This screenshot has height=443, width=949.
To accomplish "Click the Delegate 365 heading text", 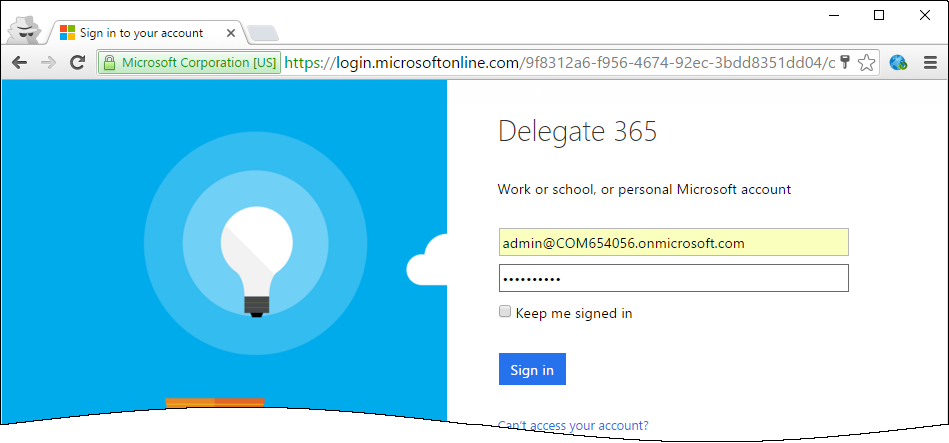I will tap(577, 131).
